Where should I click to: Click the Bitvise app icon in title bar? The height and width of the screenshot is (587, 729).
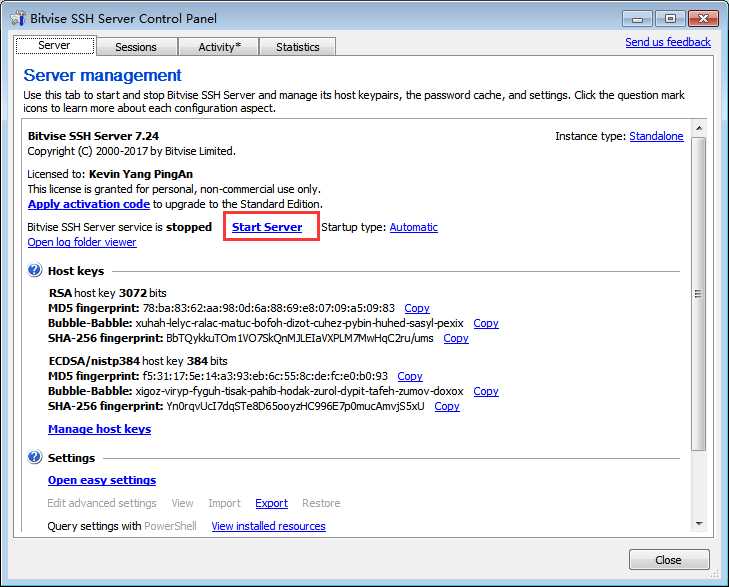point(18,18)
